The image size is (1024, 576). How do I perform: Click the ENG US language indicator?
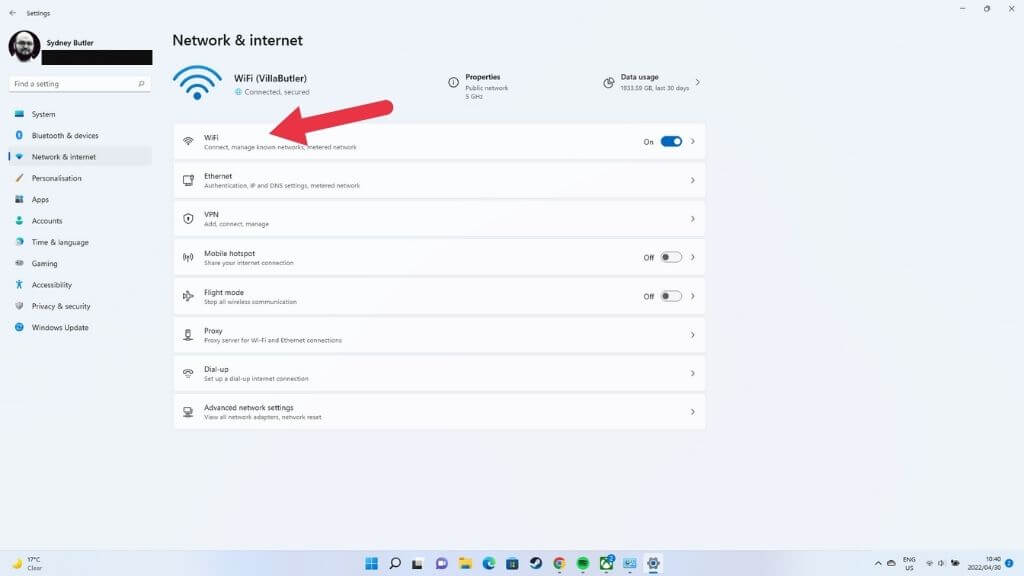click(x=909, y=563)
